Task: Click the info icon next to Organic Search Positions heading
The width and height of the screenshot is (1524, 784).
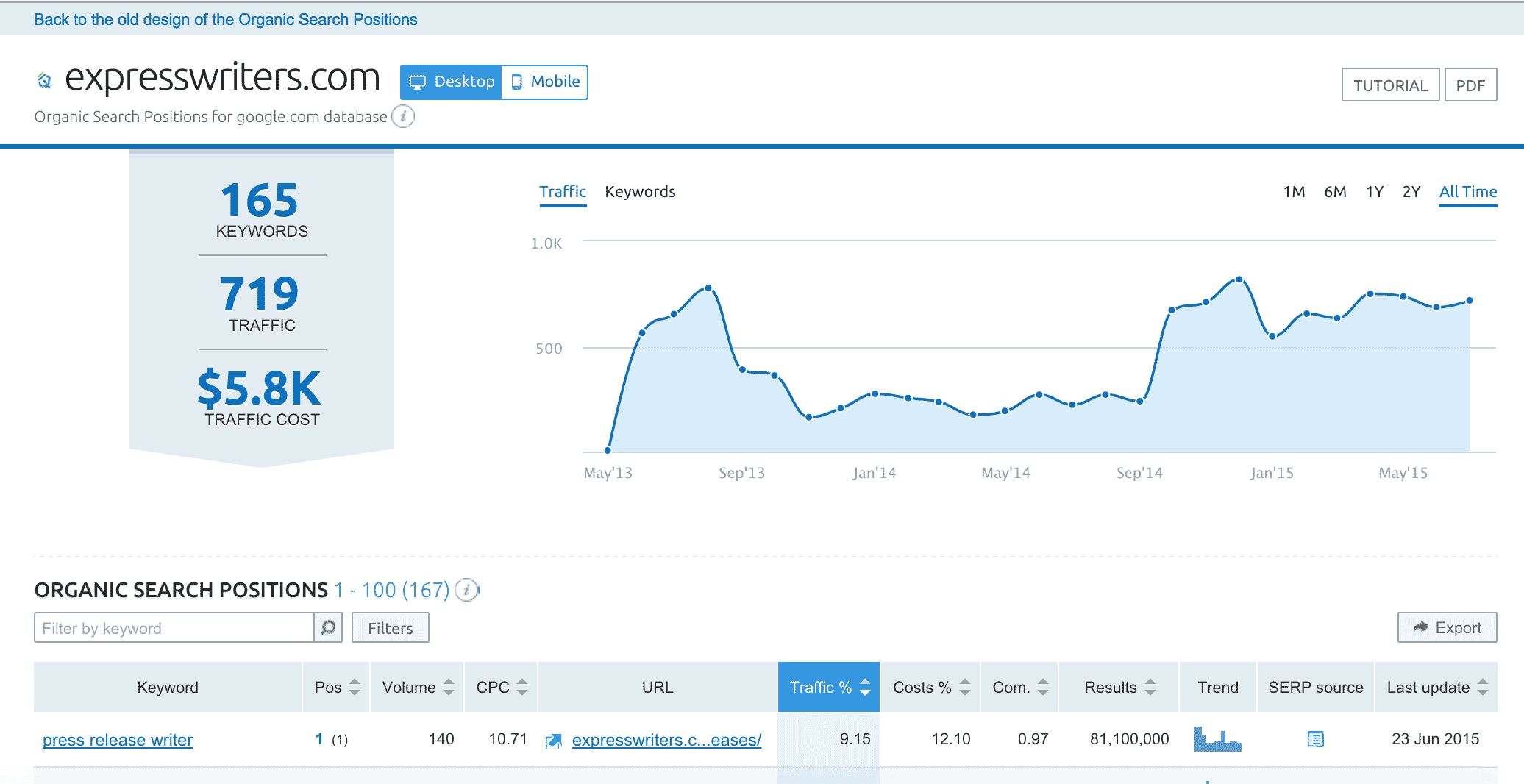Action: pyautogui.click(x=466, y=590)
